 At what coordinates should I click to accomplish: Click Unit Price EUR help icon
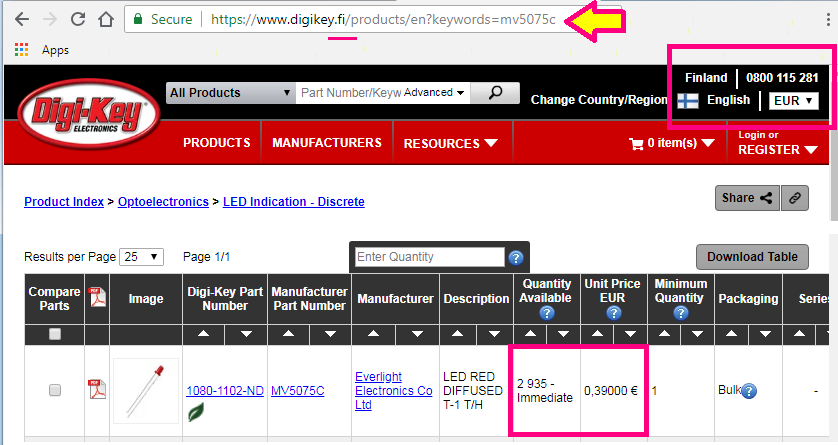pos(614,313)
